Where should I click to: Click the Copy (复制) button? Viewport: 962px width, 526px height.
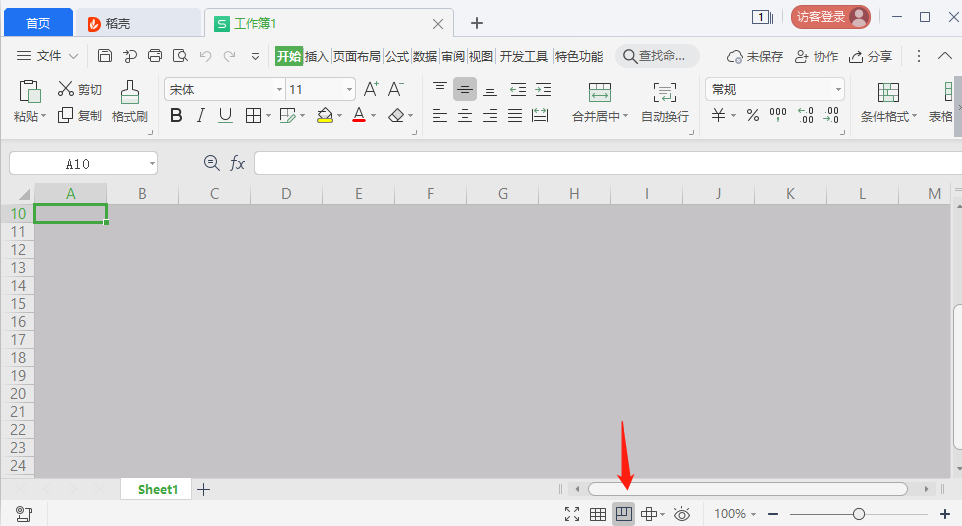(x=80, y=115)
